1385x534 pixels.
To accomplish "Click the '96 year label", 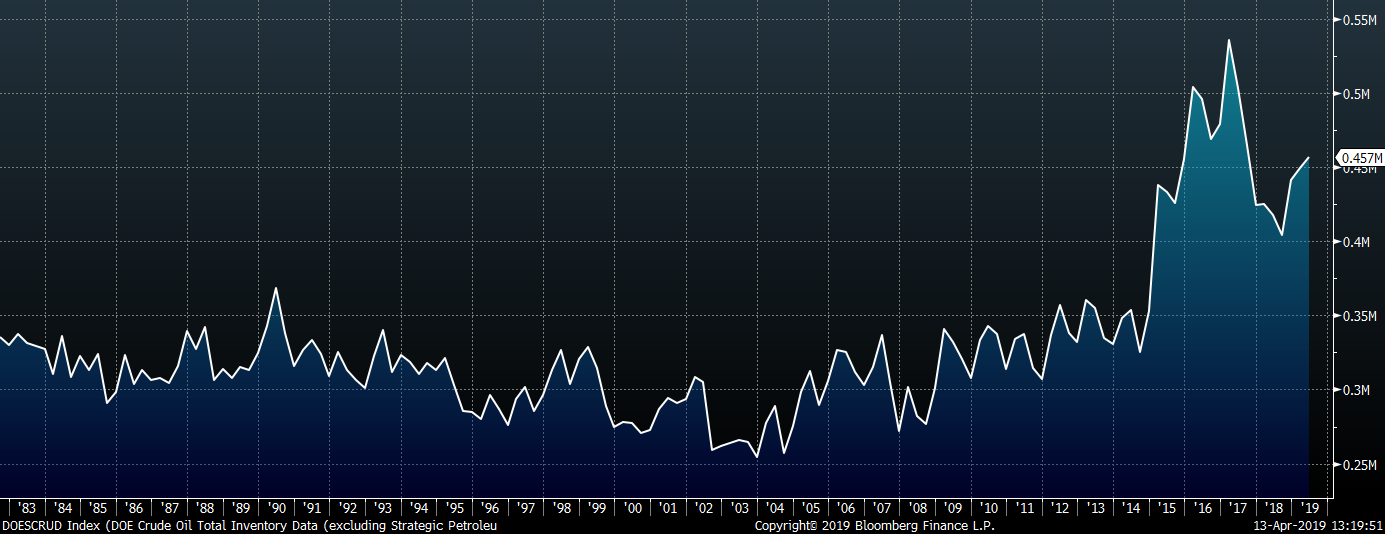I will (x=491, y=508).
